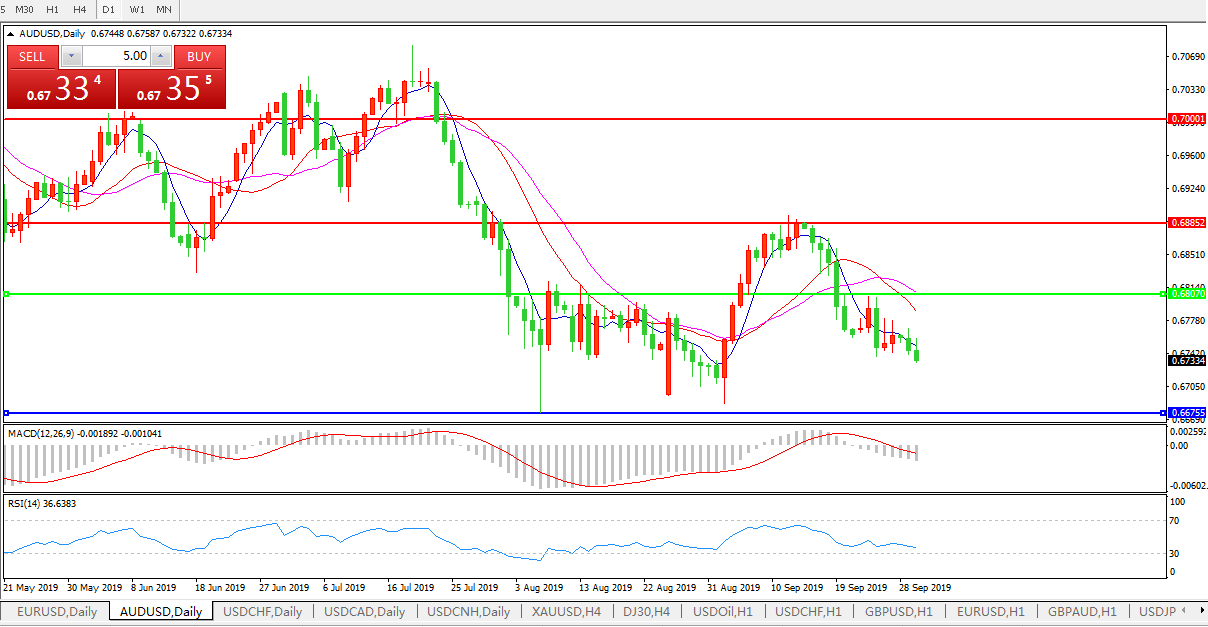Open the XAUUSD,H4 chart tab

566,611
